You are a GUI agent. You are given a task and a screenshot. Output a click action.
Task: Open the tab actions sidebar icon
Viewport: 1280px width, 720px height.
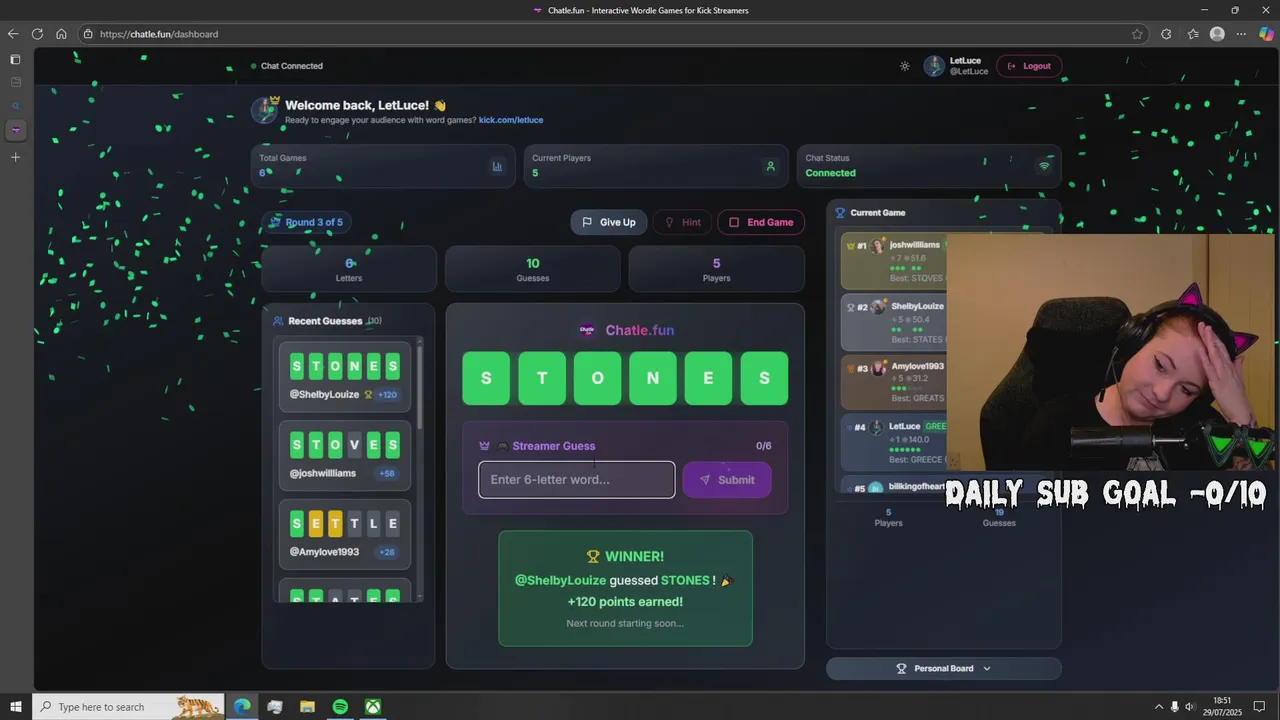(x=15, y=59)
